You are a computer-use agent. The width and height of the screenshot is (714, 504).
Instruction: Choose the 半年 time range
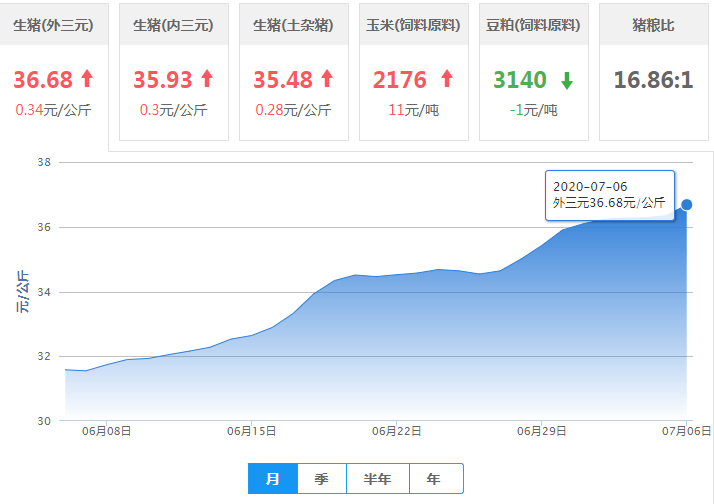coord(378,479)
